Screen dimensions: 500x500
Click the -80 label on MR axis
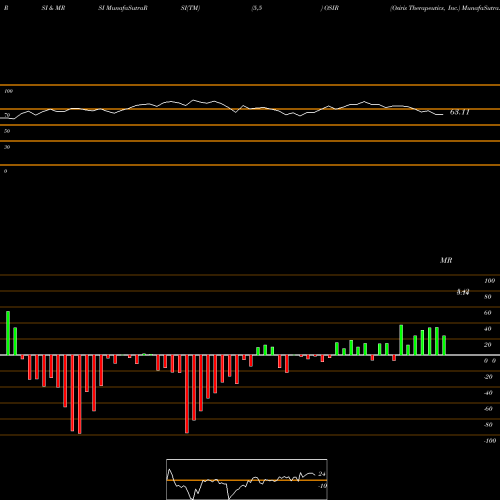pyautogui.click(x=488, y=425)
